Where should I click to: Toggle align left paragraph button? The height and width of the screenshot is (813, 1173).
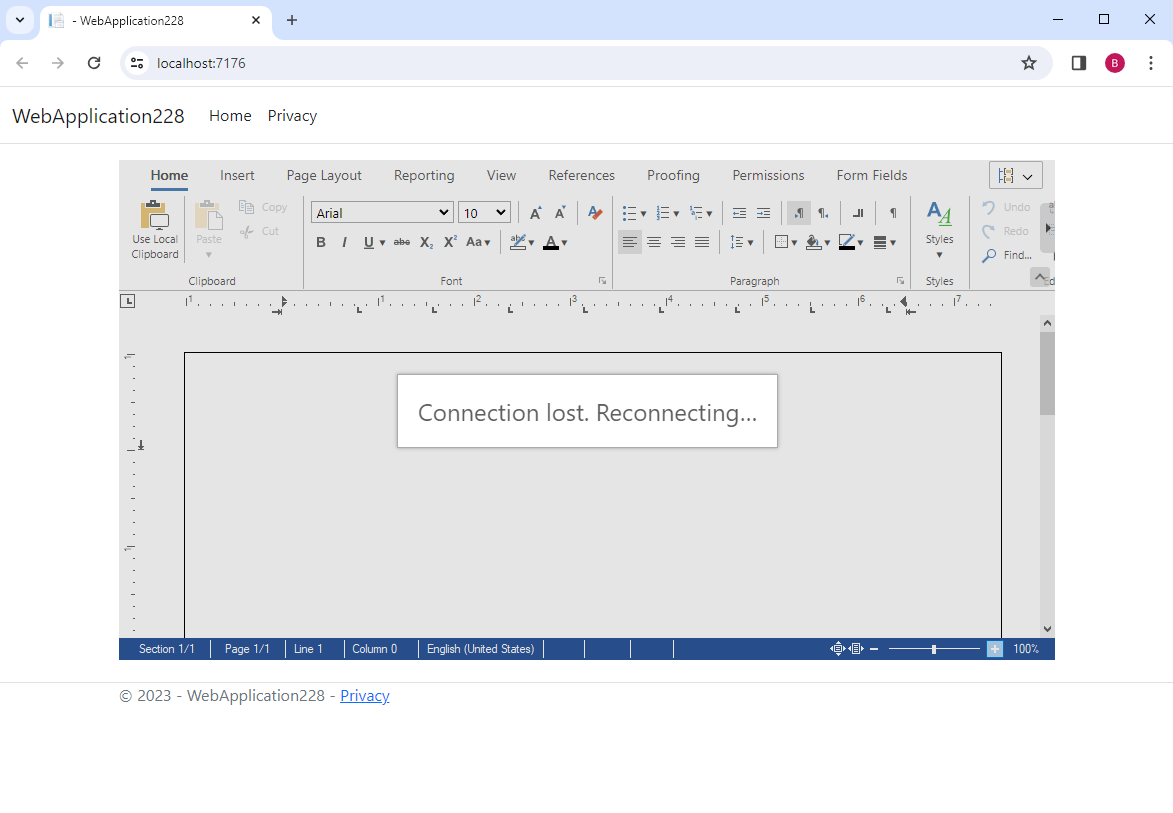(630, 242)
